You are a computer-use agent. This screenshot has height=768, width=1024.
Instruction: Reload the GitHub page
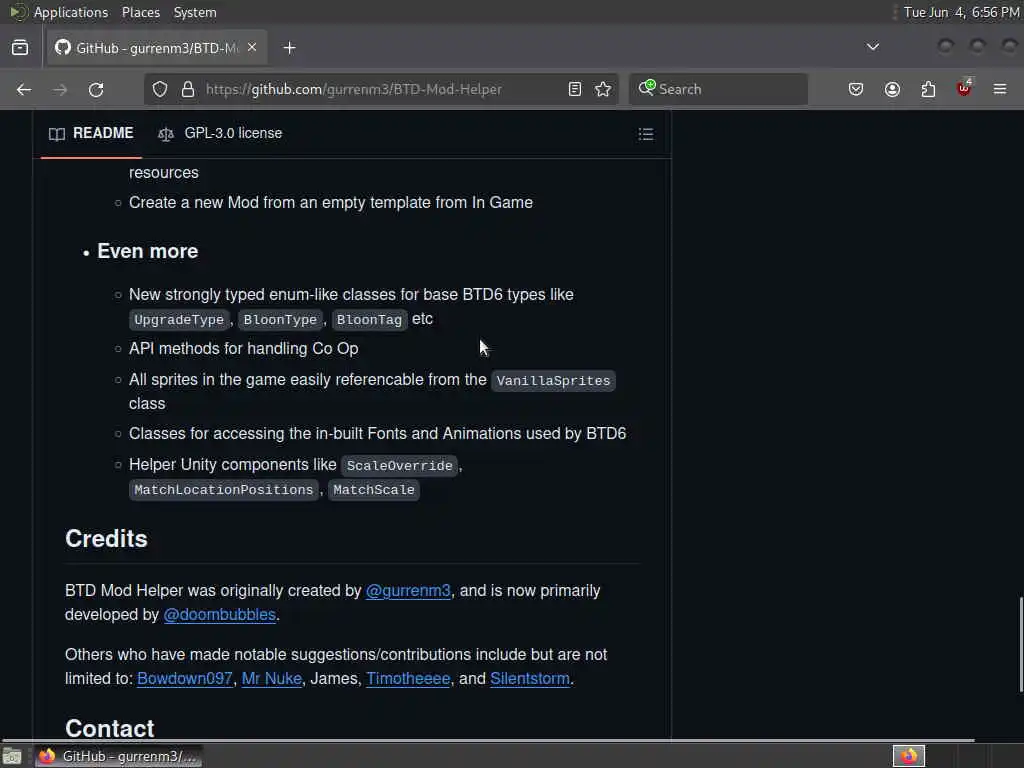click(x=96, y=89)
